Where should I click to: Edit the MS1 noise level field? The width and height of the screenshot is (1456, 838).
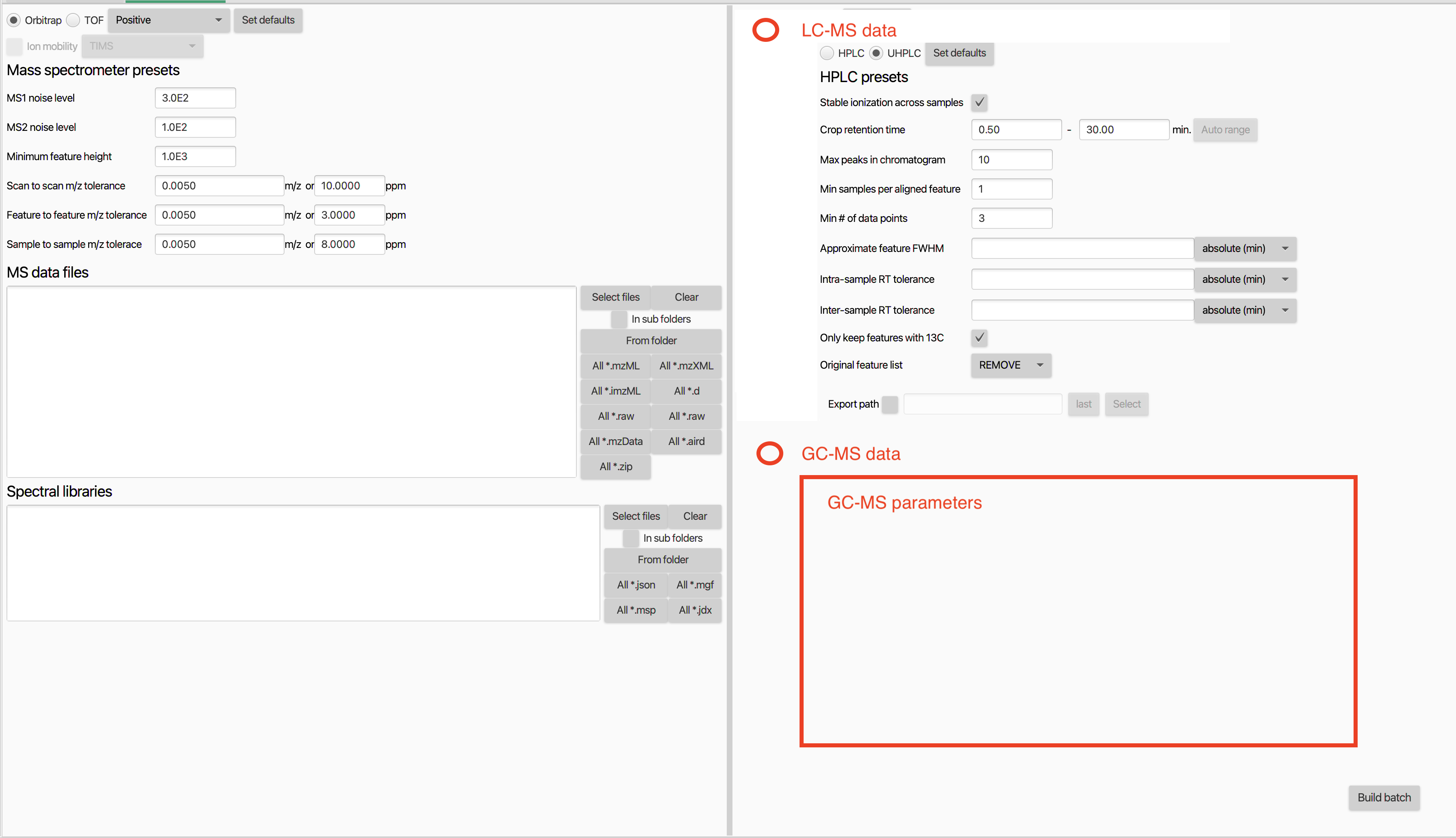[x=195, y=97]
